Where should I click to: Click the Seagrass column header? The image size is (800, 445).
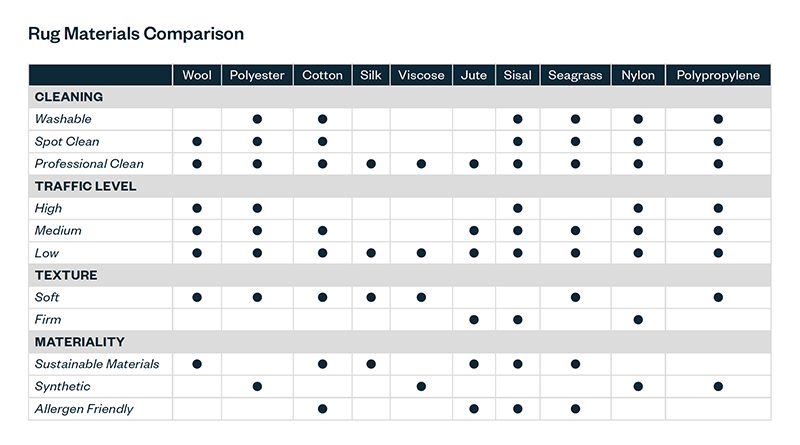point(575,76)
